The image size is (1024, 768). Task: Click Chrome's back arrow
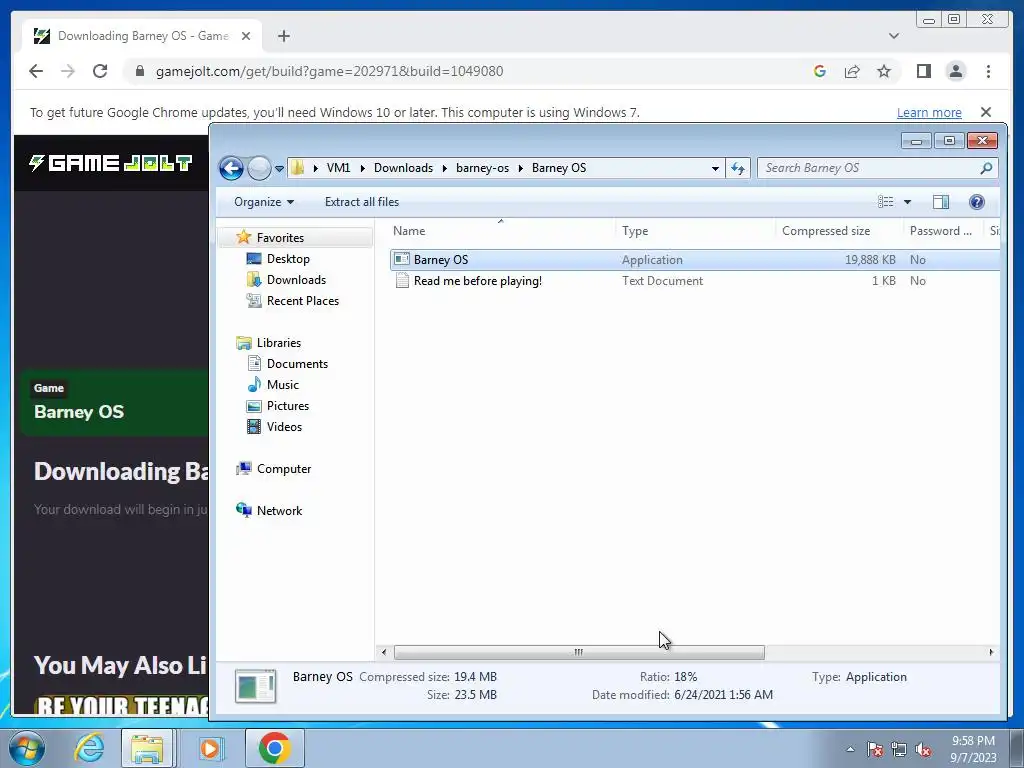coord(36,71)
